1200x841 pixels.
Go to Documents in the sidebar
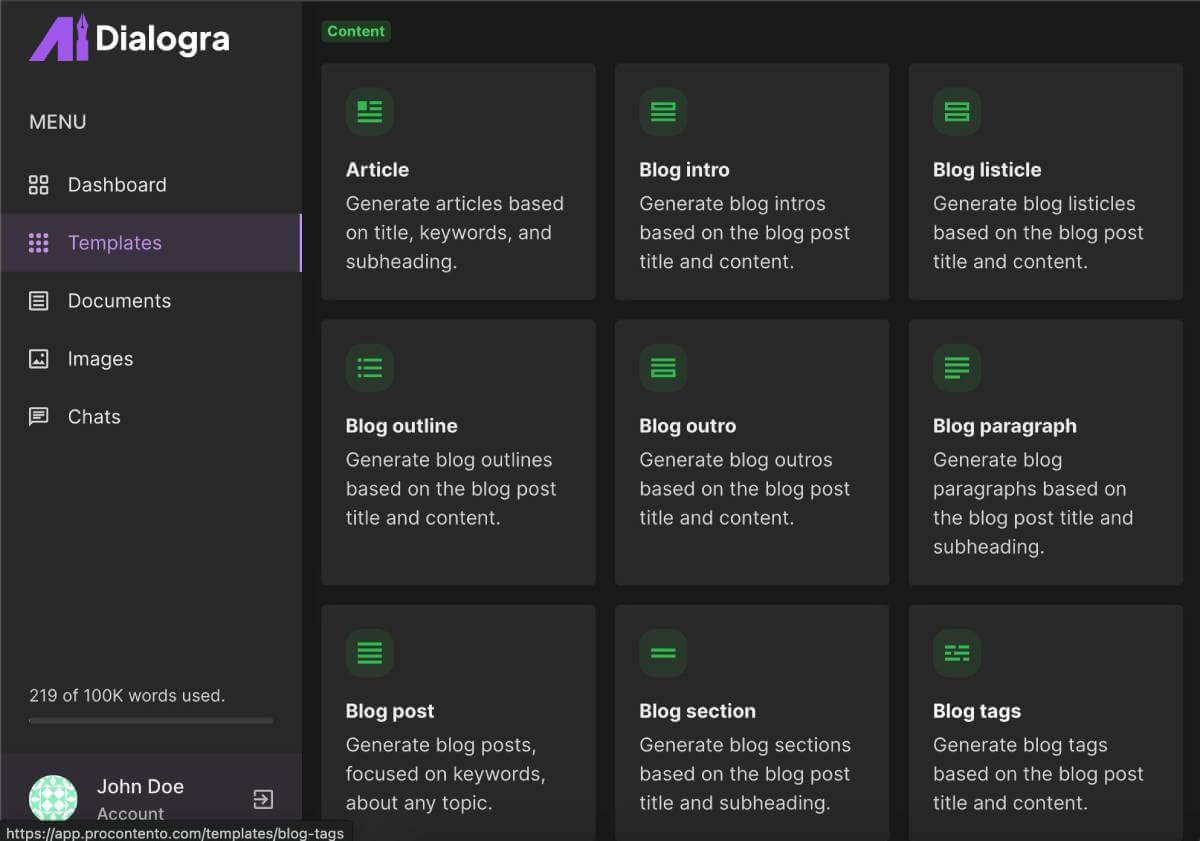(151, 301)
